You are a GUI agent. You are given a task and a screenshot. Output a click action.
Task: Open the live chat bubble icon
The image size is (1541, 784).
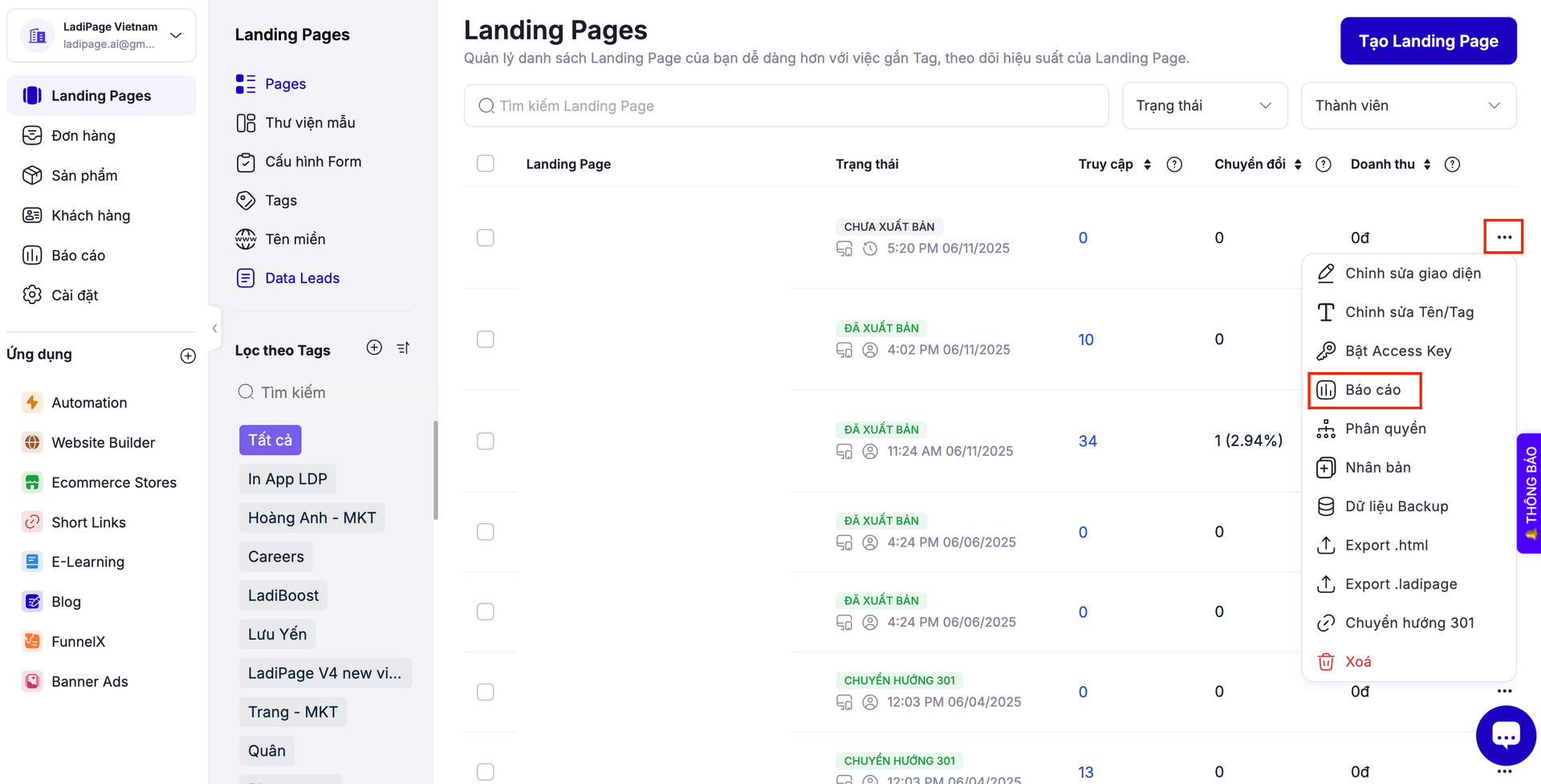[x=1505, y=735]
